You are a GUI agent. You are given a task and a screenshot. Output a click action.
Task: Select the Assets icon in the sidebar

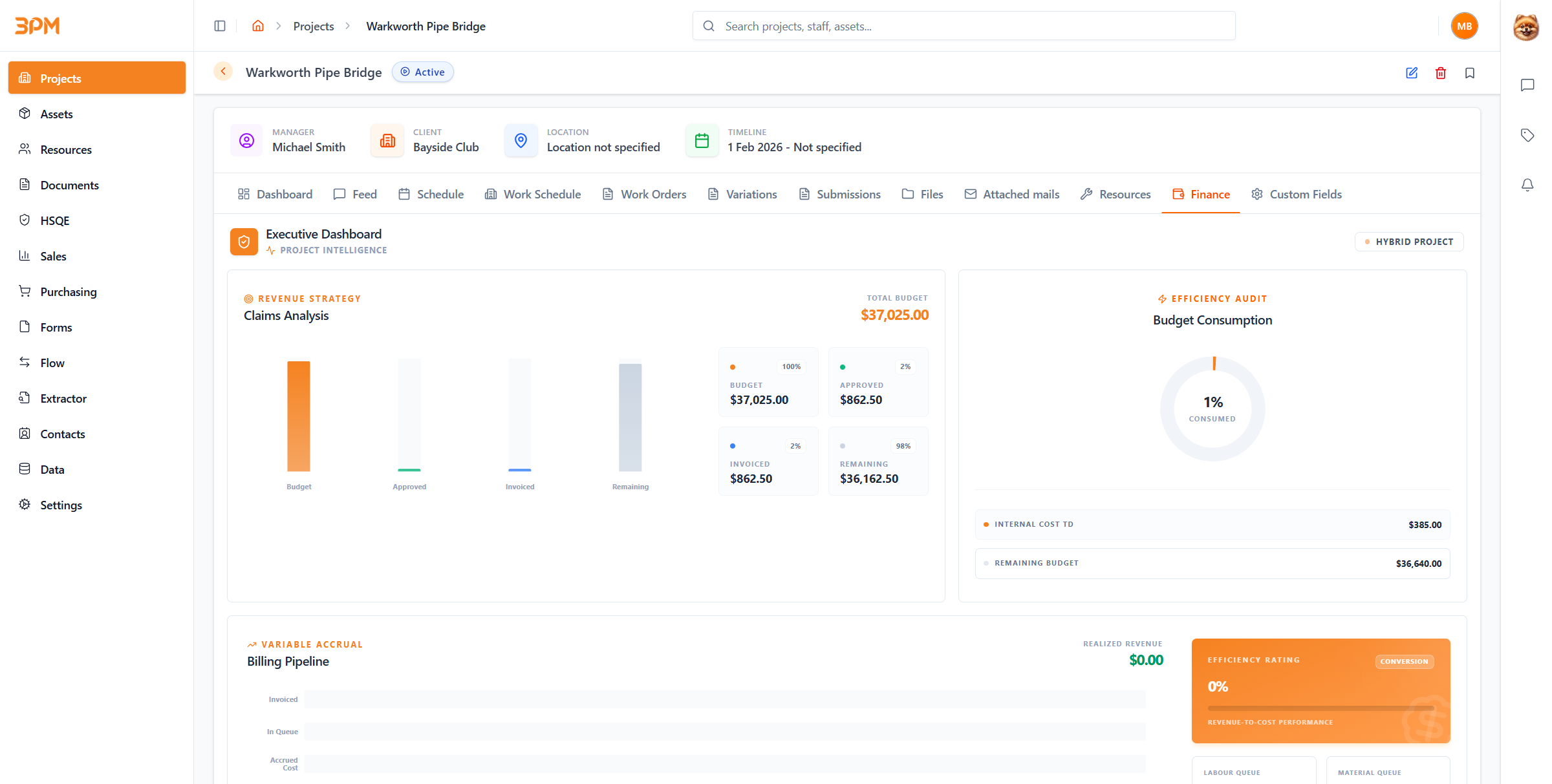tap(25, 114)
